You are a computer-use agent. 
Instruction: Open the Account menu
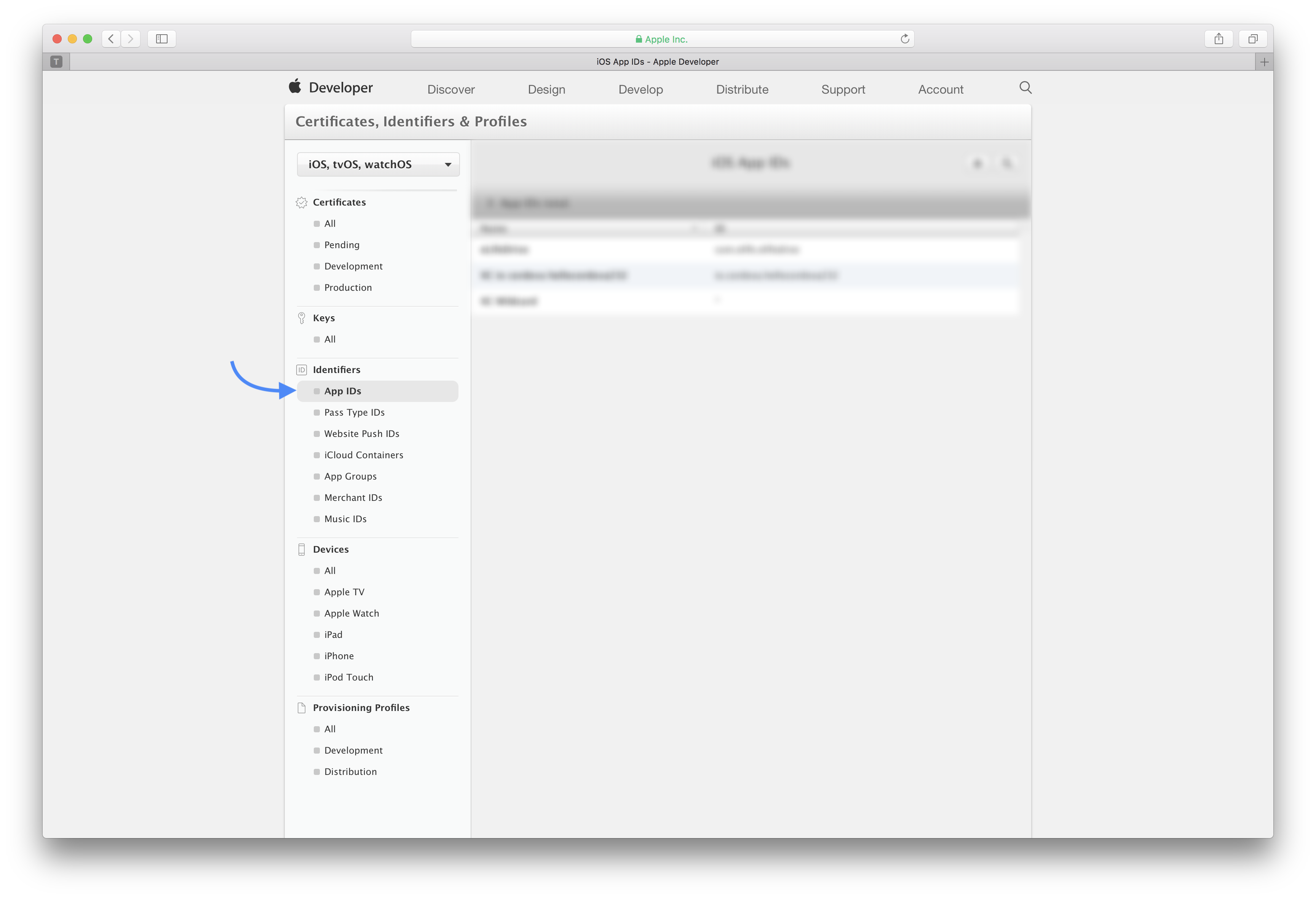[x=941, y=89]
